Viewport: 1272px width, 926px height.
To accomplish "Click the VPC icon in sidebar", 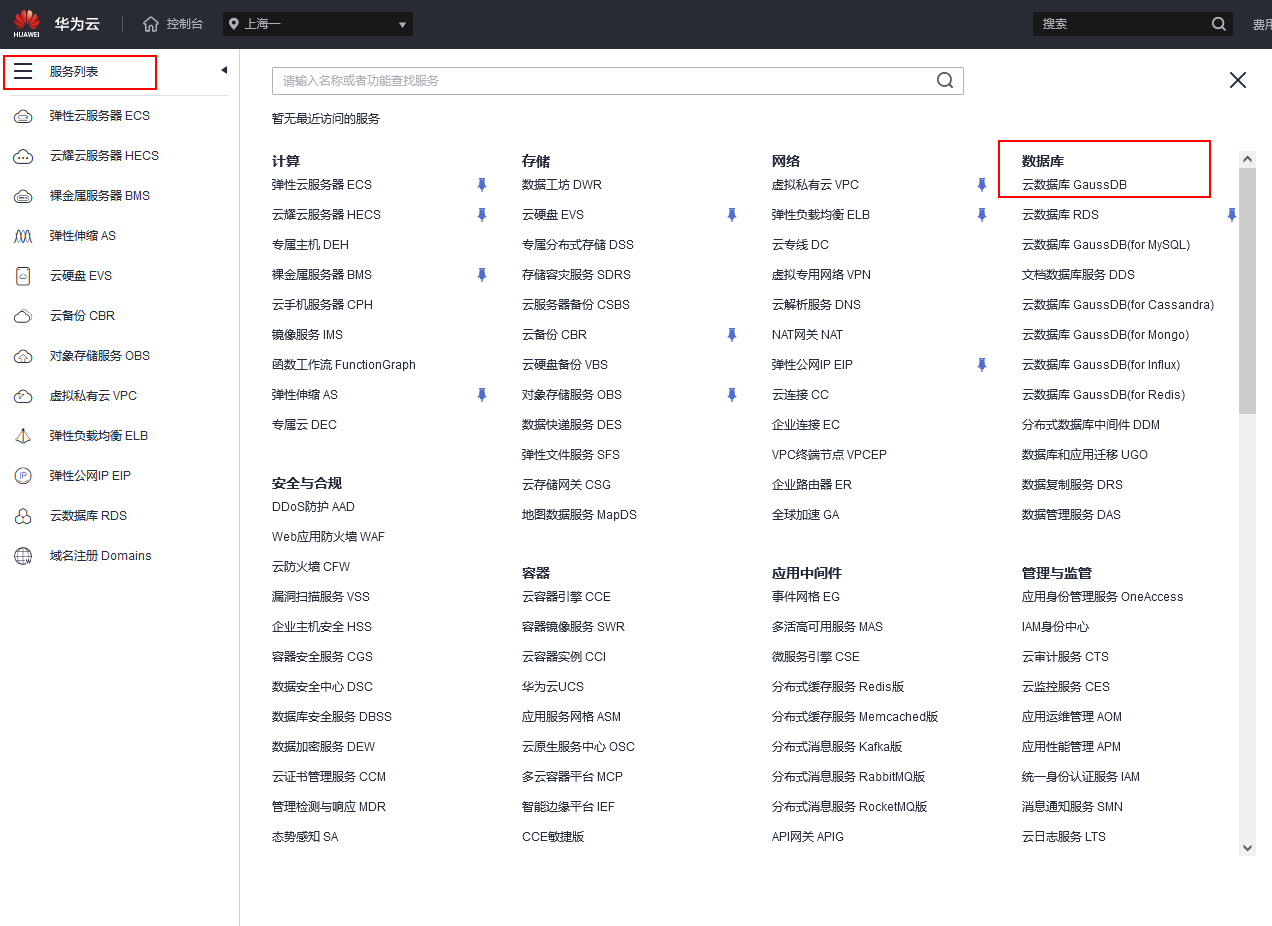I will pos(23,396).
